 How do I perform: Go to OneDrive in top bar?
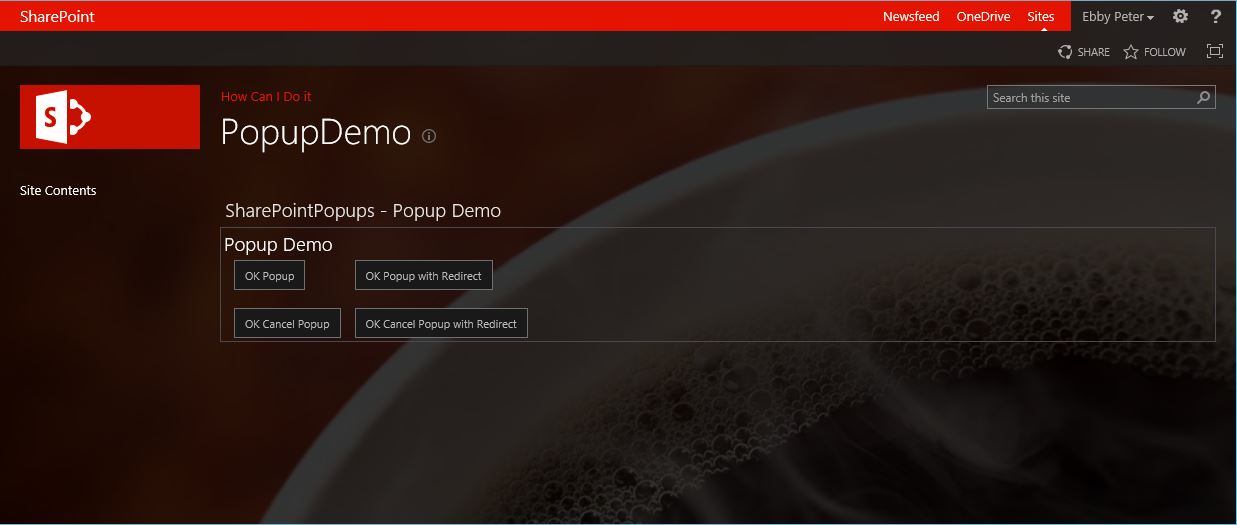(983, 17)
